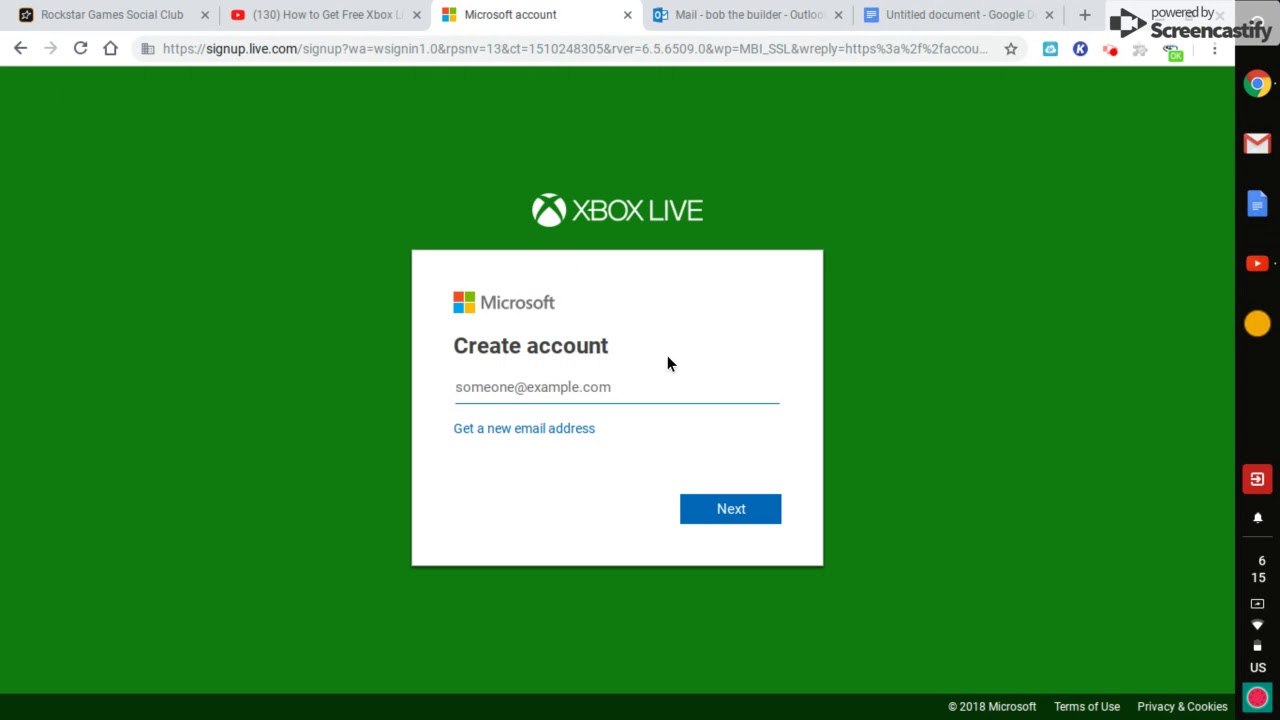This screenshot has height=720, width=1280.
Task: Click the clock showing 6 15
Action: (1258, 569)
